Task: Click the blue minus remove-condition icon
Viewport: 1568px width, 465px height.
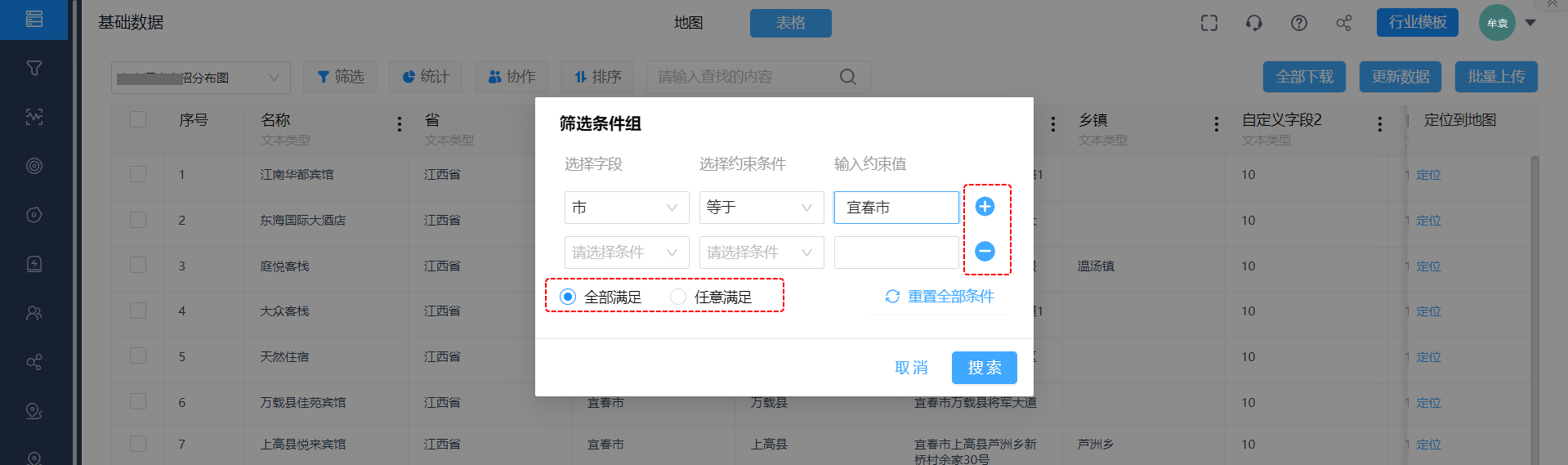Action: (985, 252)
